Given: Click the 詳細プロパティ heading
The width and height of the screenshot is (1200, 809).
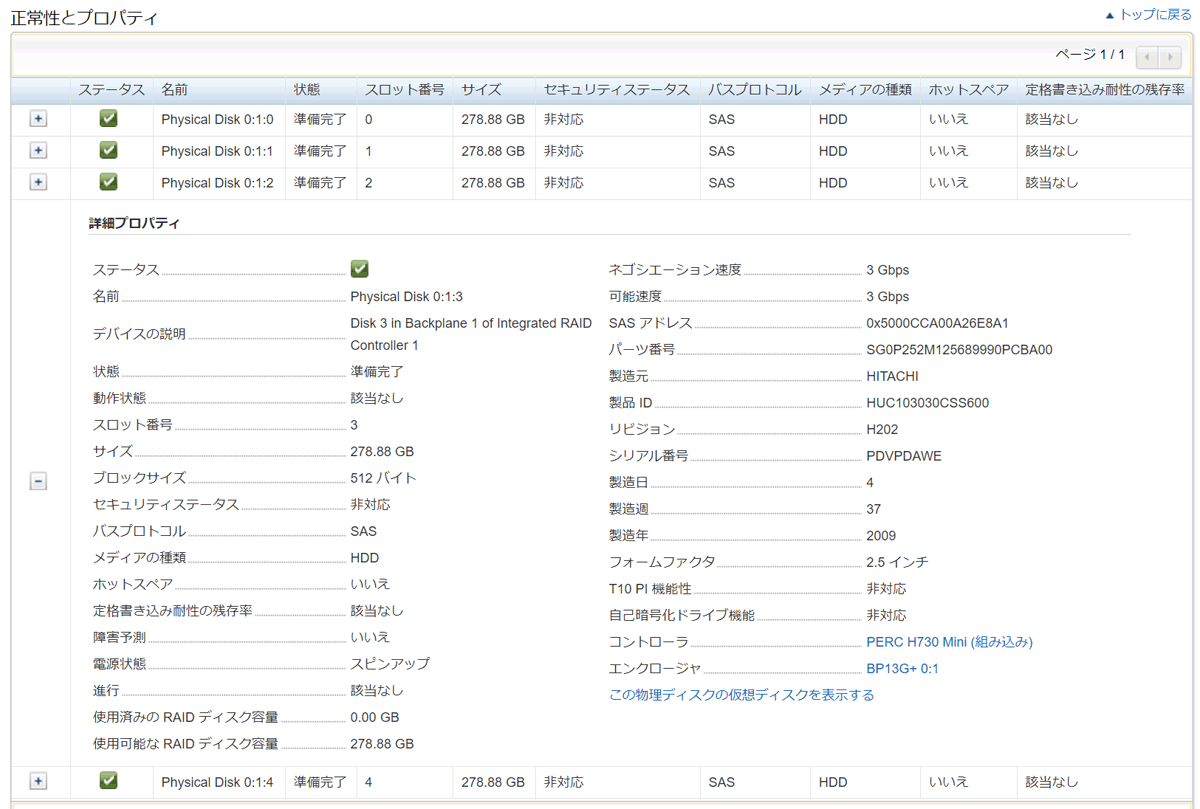Looking at the screenshot, I should 134,224.
